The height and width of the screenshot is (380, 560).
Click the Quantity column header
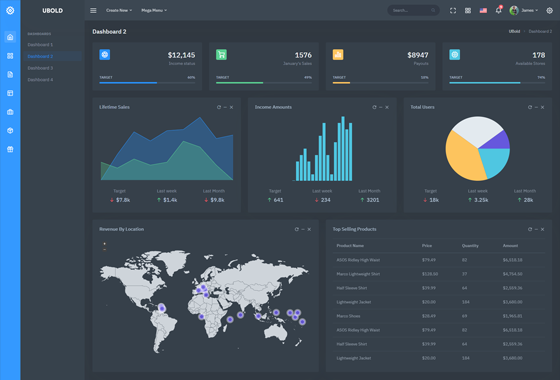point(470,246)
